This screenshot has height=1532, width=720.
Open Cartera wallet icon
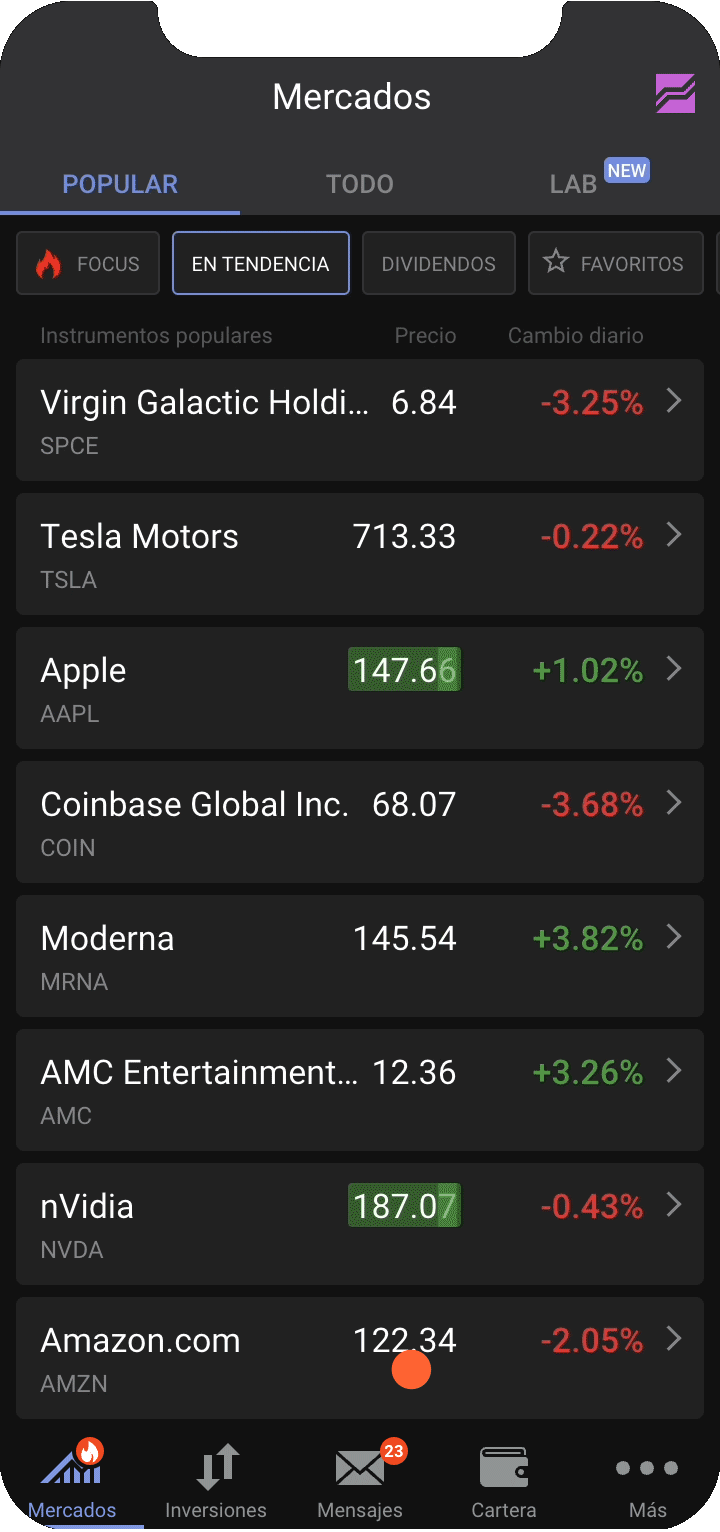[x=503, y=1467]
